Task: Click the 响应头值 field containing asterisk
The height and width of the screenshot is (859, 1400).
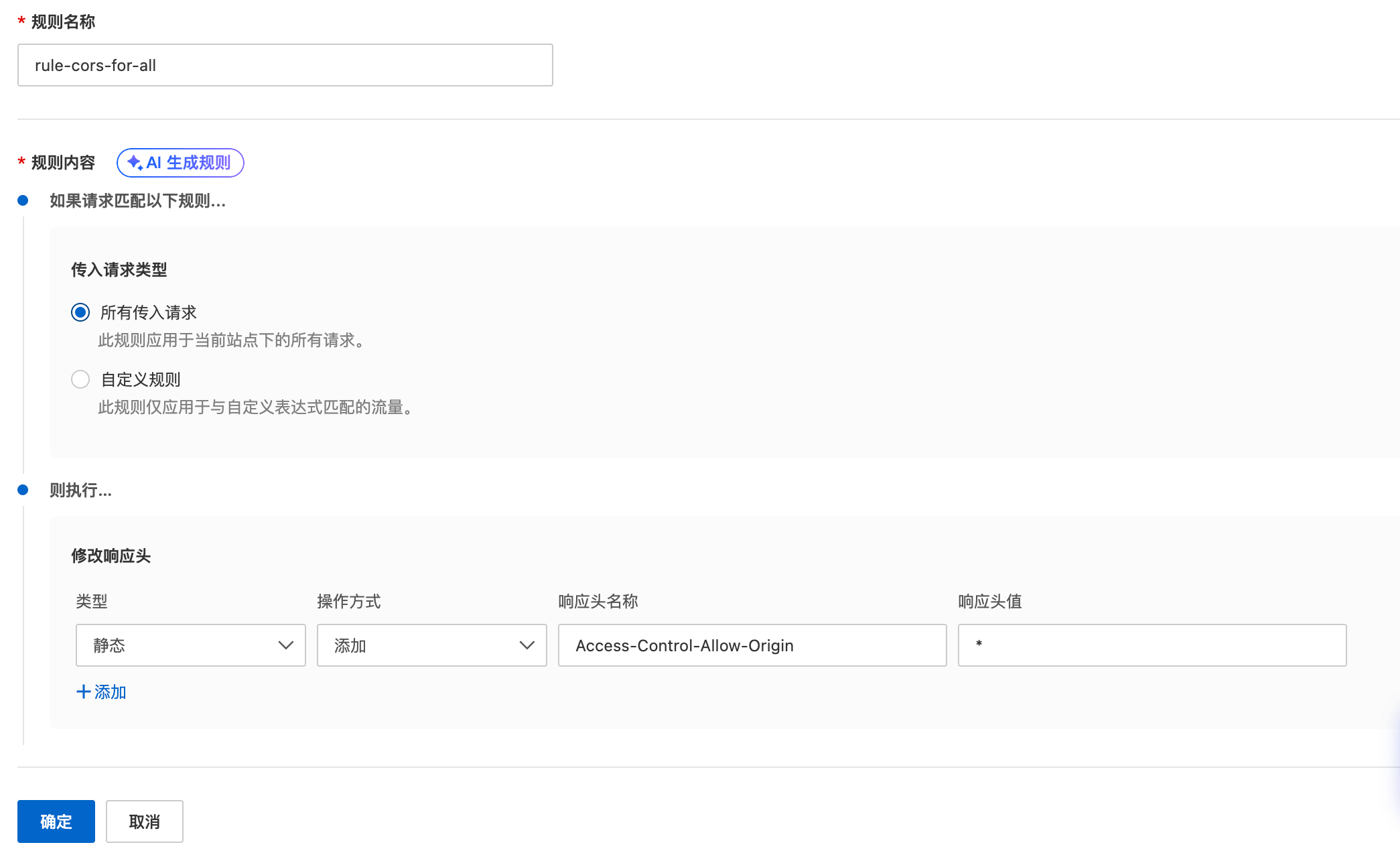Action: (x=1152, y=645)
